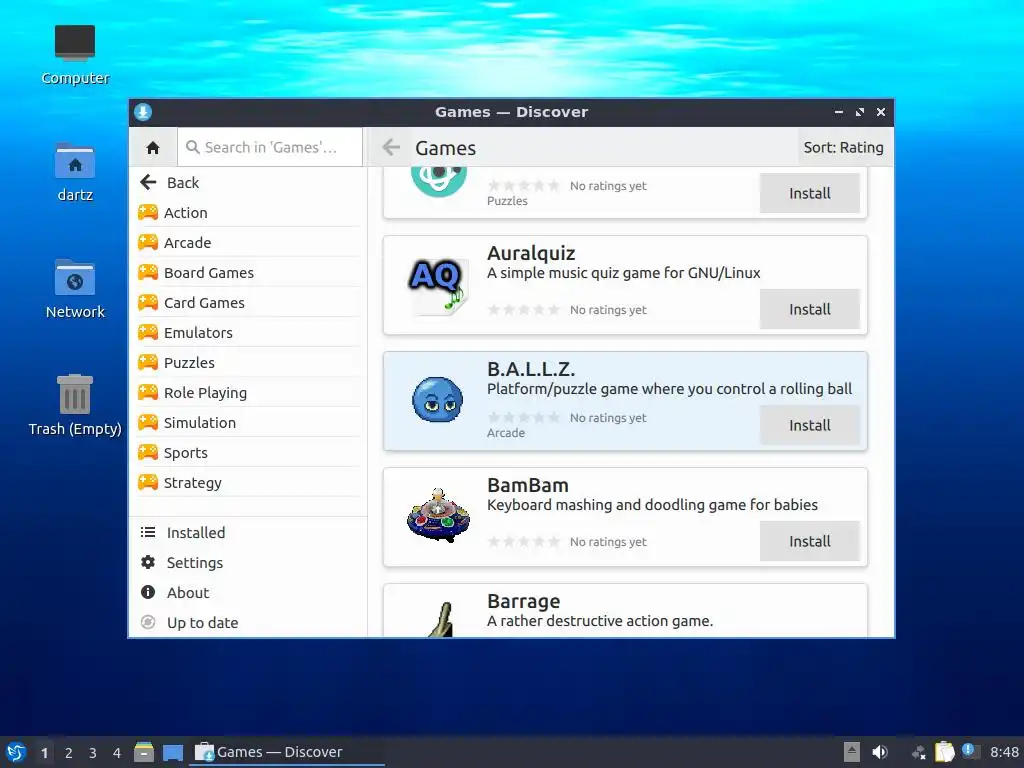Click the 8:48 panel clock
Screen dimensions: 1024x768
(1004, 752)
